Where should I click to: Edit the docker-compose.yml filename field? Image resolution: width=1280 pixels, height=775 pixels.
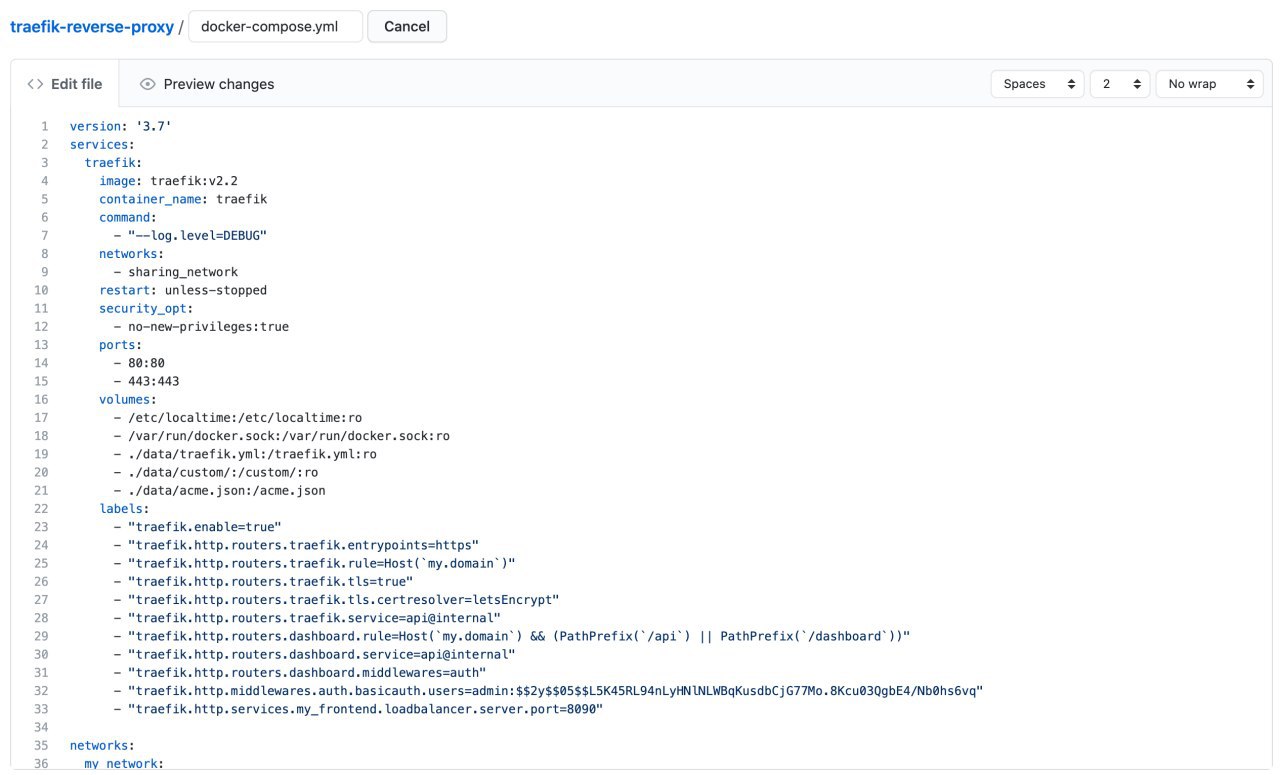(x=275, y=27)
